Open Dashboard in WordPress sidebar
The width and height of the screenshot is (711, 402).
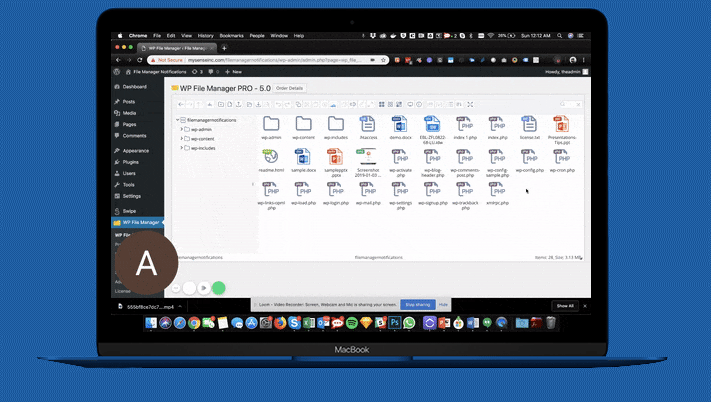[x=137, y=87]
